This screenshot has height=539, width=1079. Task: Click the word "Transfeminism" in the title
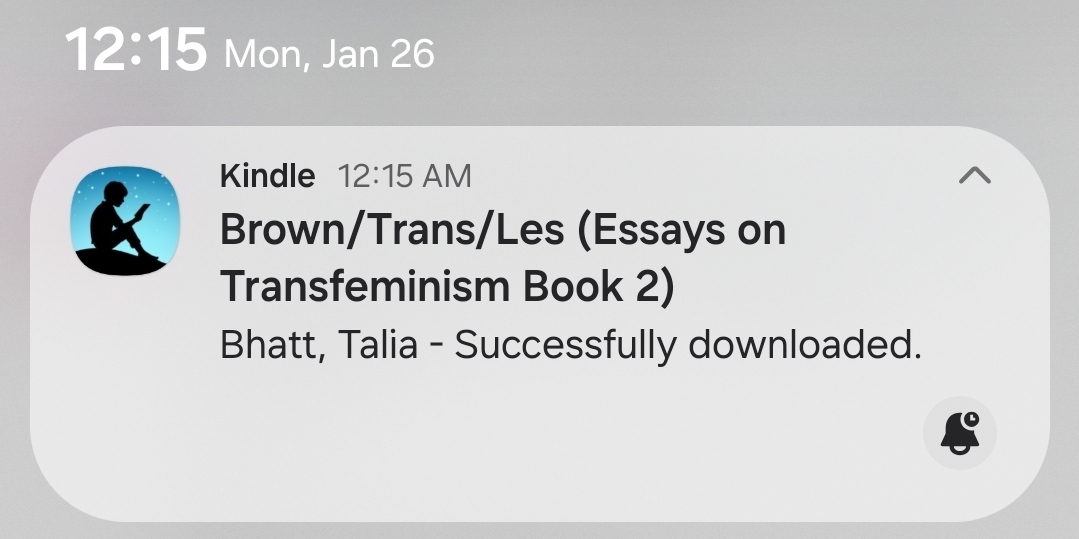[x=365, y=287]
